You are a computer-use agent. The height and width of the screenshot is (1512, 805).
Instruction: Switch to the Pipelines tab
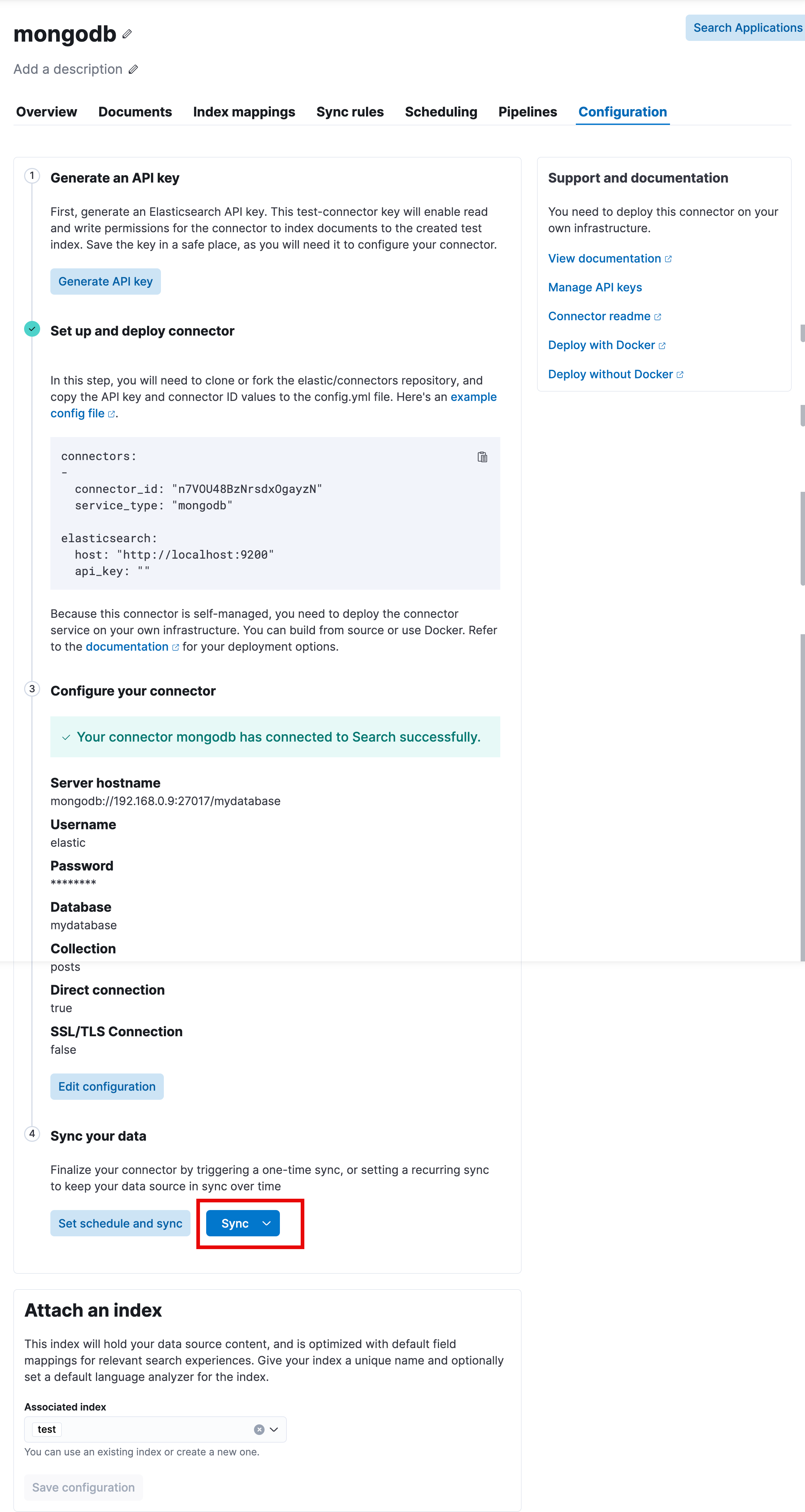(527, 111)
